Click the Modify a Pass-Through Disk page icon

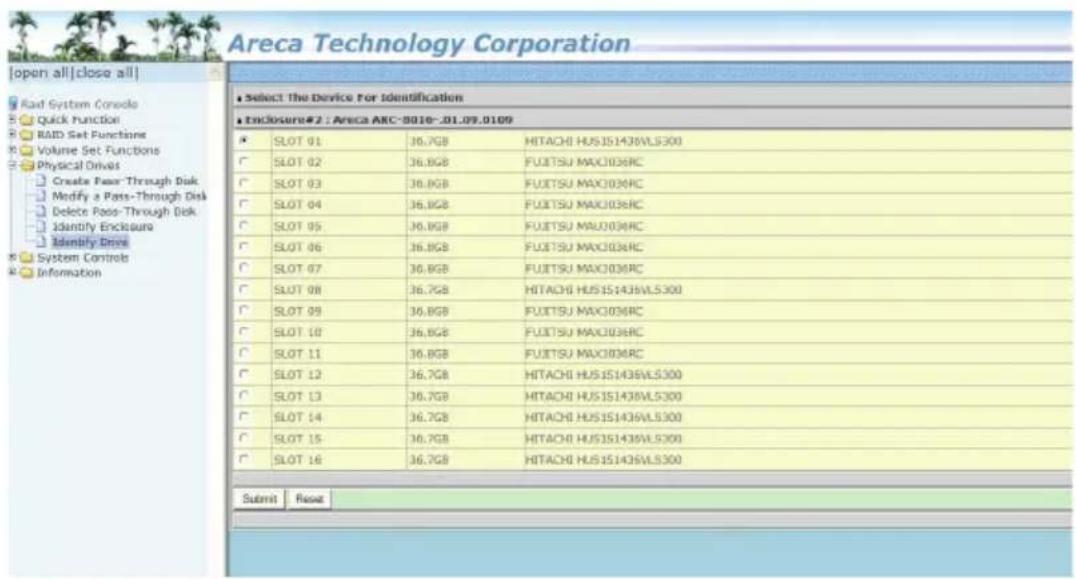[x=41, y=196]
